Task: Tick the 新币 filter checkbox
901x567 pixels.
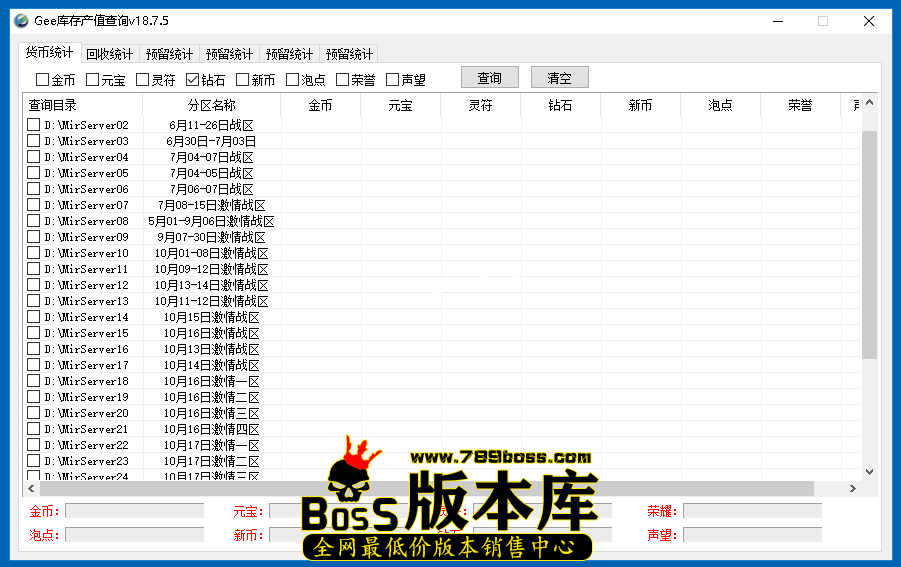Action: click(242, 79)
